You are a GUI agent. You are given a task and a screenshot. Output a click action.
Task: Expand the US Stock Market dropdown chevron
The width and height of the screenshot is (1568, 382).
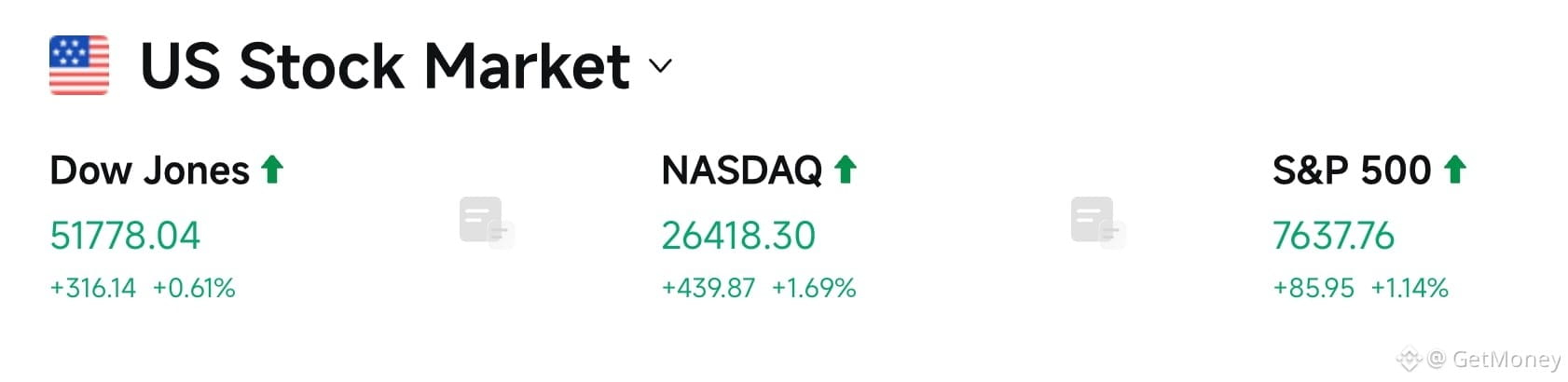[x=660, y=66]
